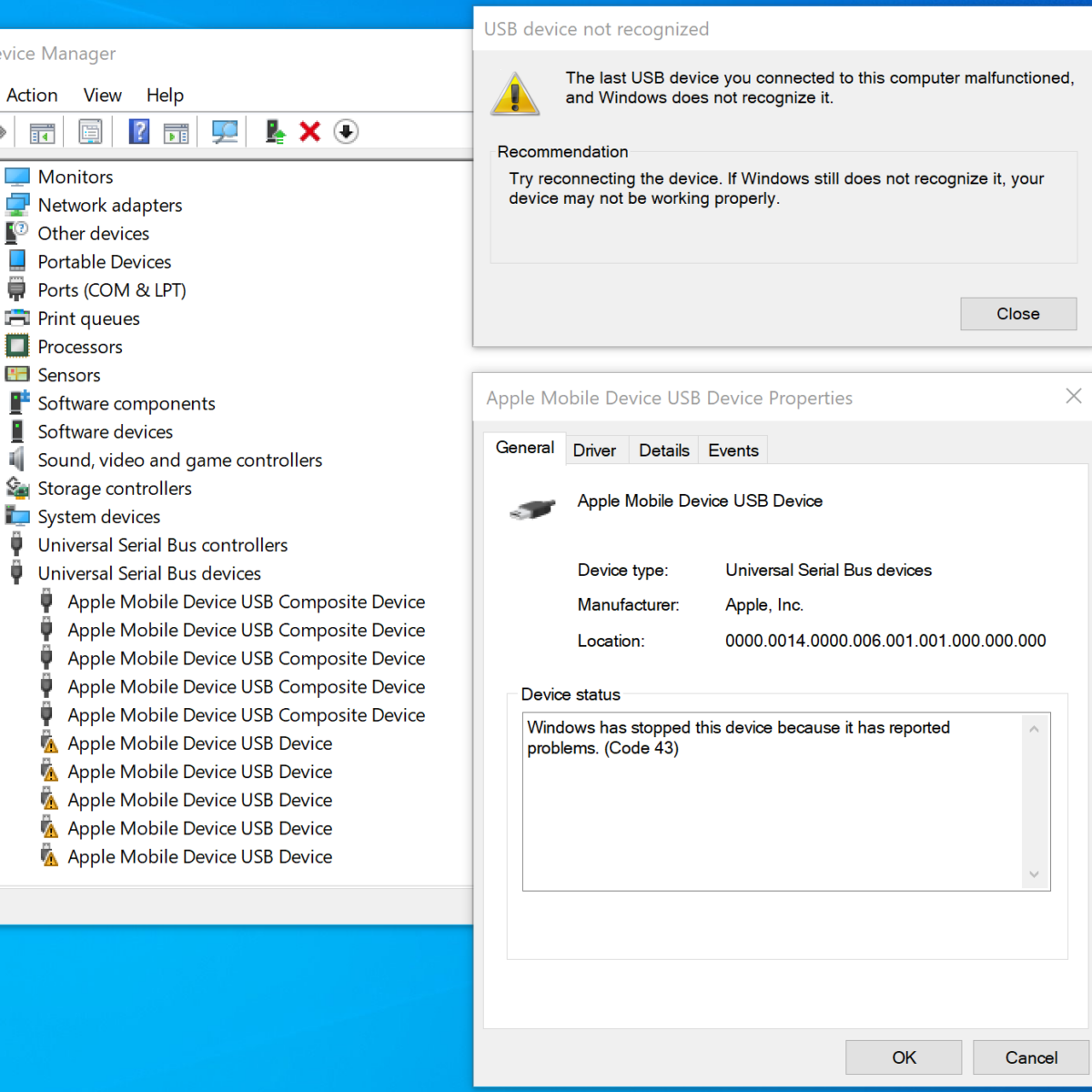This screenshot has height=1092, width=1092.
Task: Open the Help menu
Action: click(x=165, y=96)
